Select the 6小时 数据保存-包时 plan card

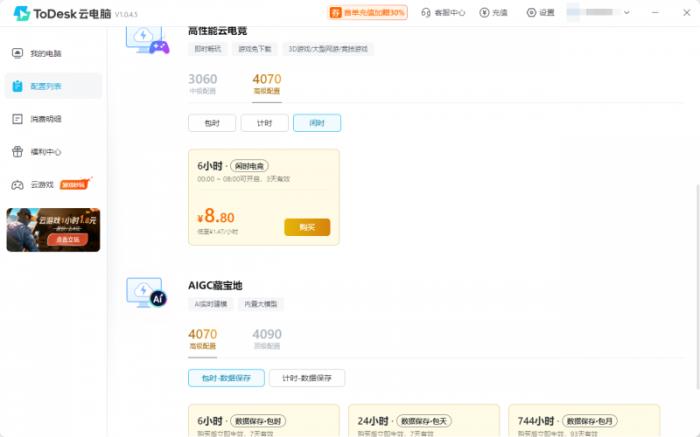(264, 420)
